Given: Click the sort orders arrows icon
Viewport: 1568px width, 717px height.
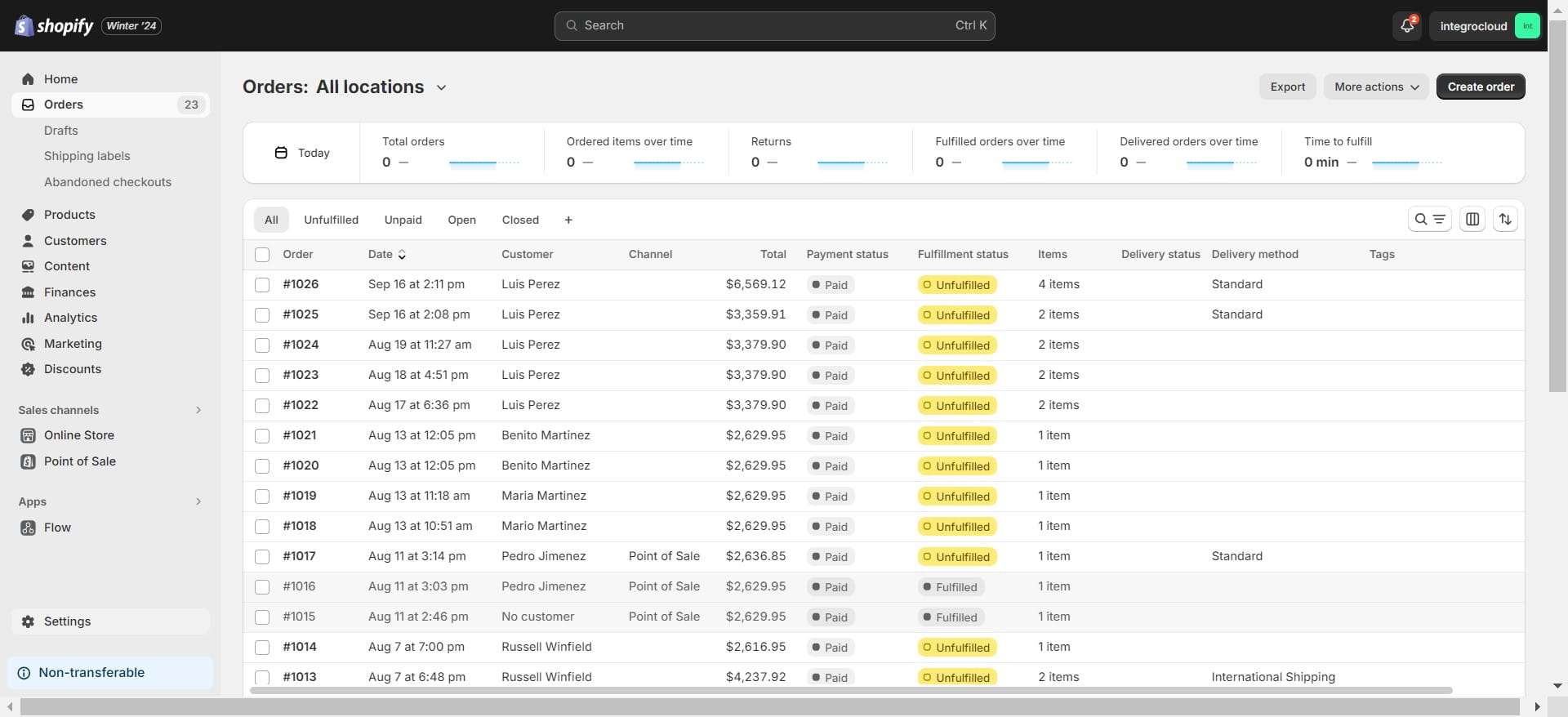Looking at the screenshot, I should [1504, 220].
